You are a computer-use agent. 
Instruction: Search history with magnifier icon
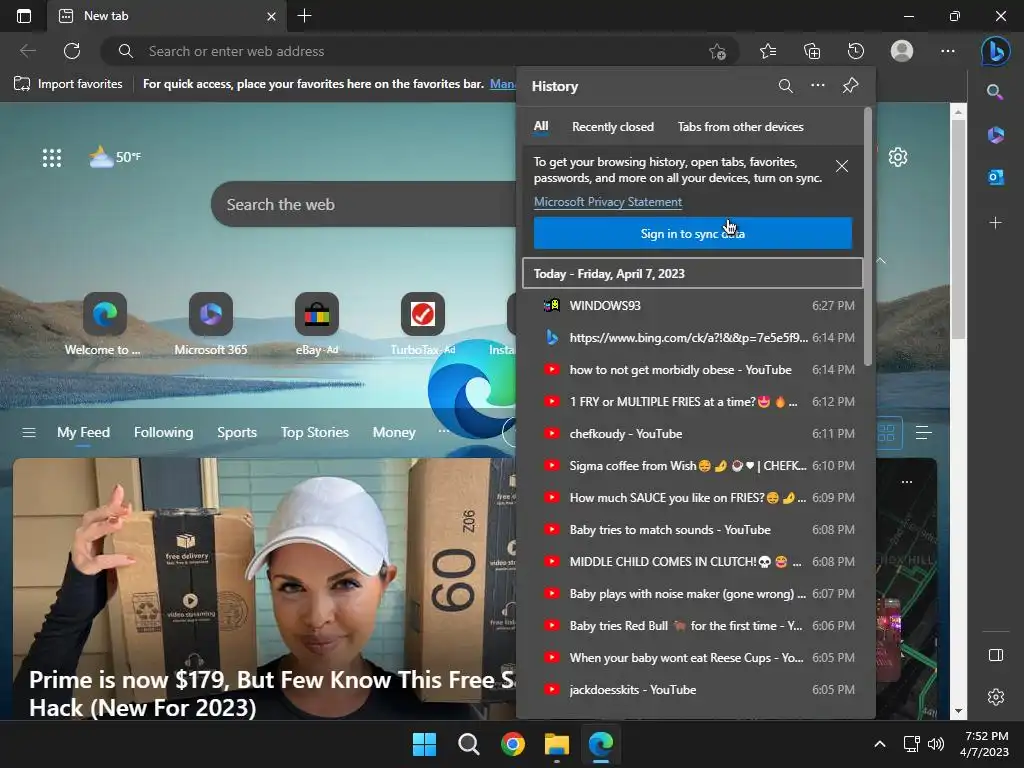(786, 86)
